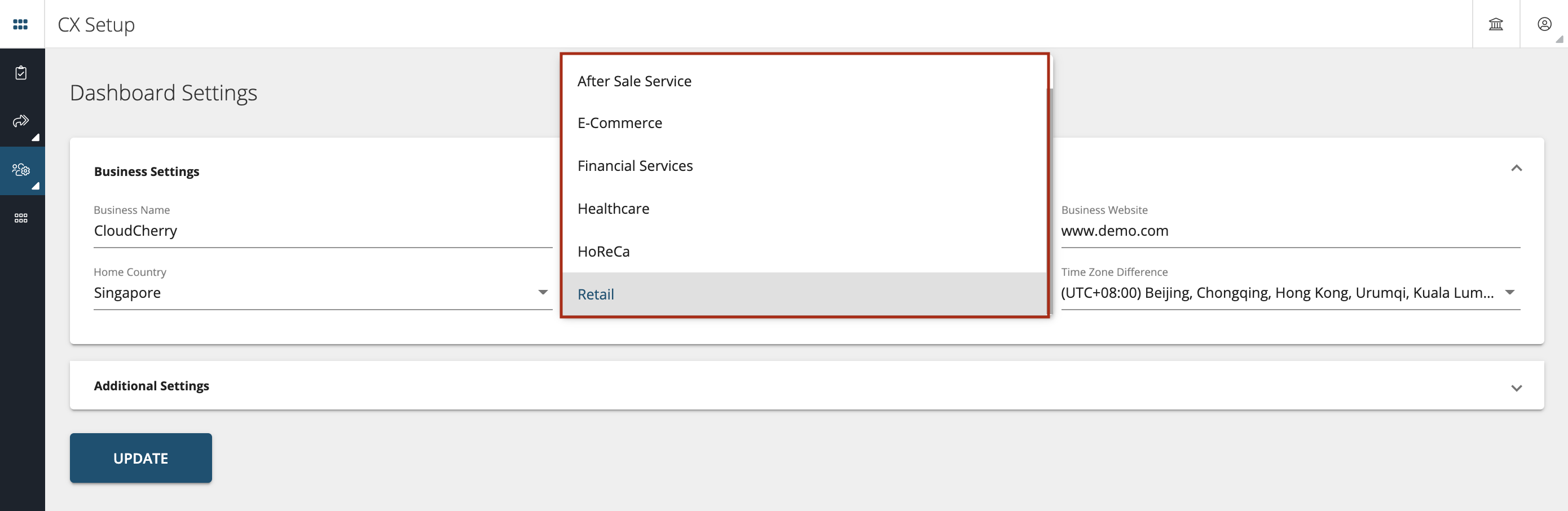Edit the Business Website field www.demo.com

(x=1290, y=231)
